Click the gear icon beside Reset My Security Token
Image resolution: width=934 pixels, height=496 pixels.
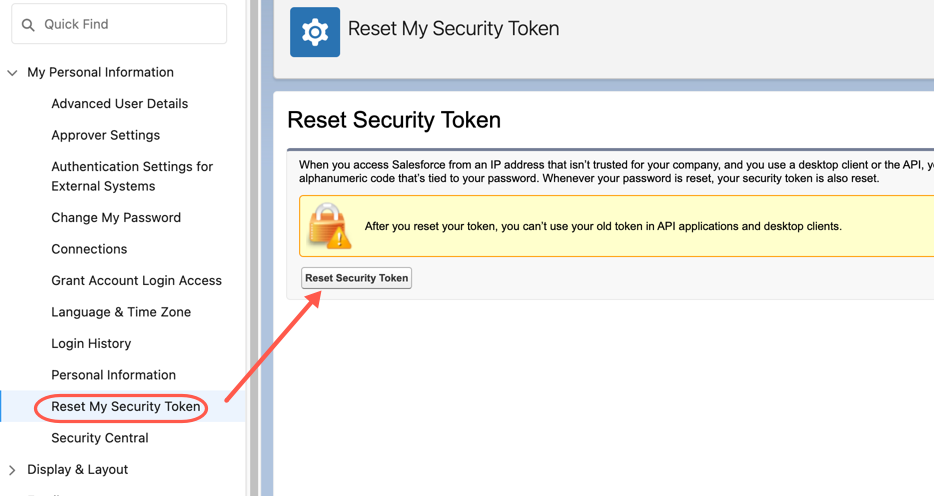tap(315, 32)
